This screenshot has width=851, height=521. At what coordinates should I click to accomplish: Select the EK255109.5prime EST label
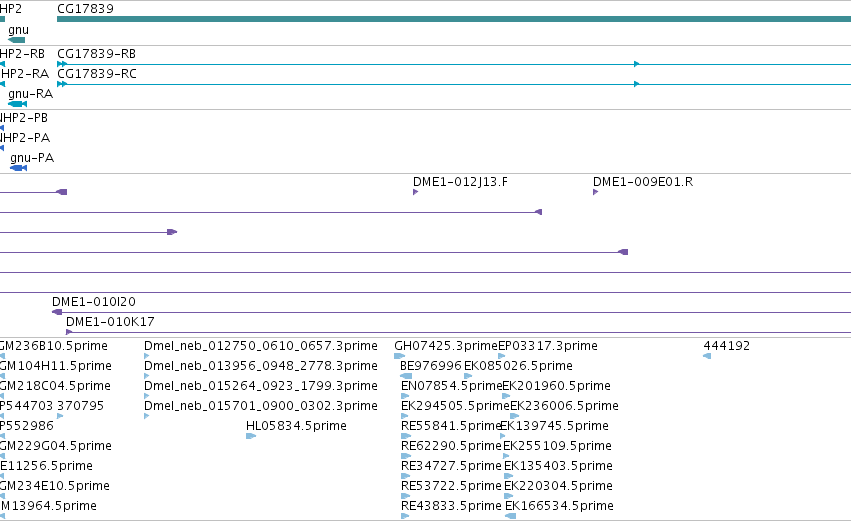point(557,446)
